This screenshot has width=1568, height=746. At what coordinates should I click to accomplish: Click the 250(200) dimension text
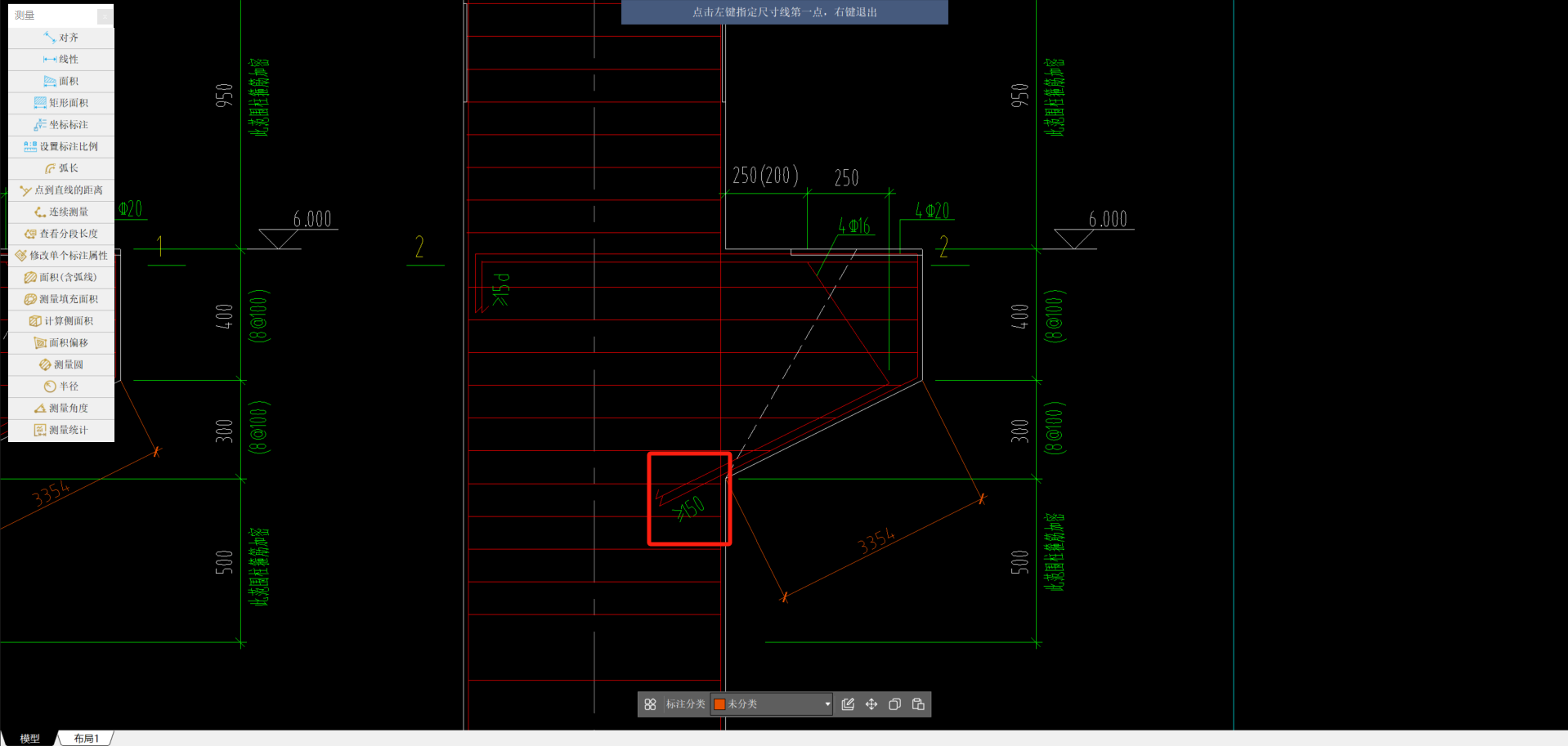tap(765, 176)
